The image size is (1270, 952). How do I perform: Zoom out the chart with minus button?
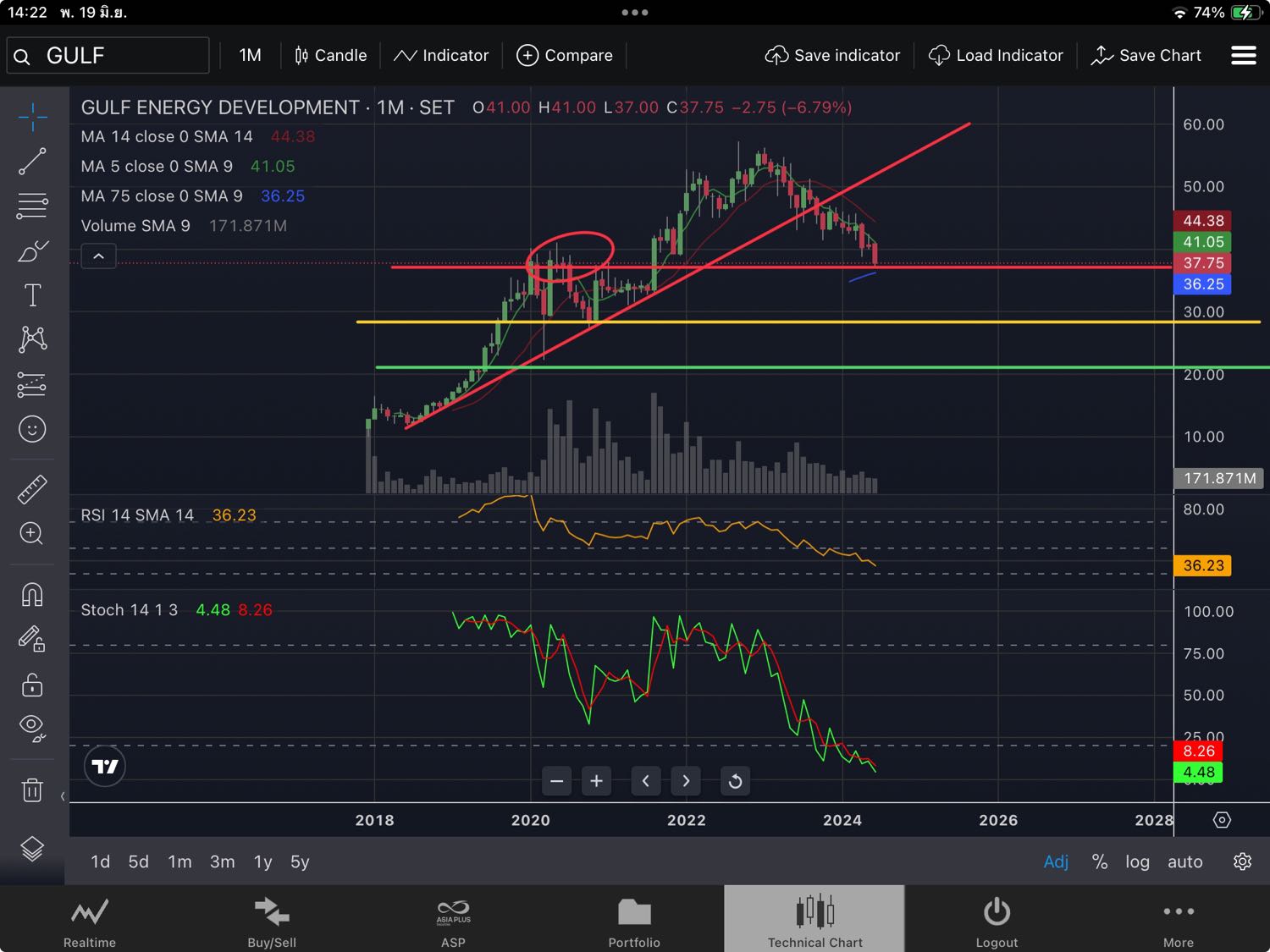(556, 780)
